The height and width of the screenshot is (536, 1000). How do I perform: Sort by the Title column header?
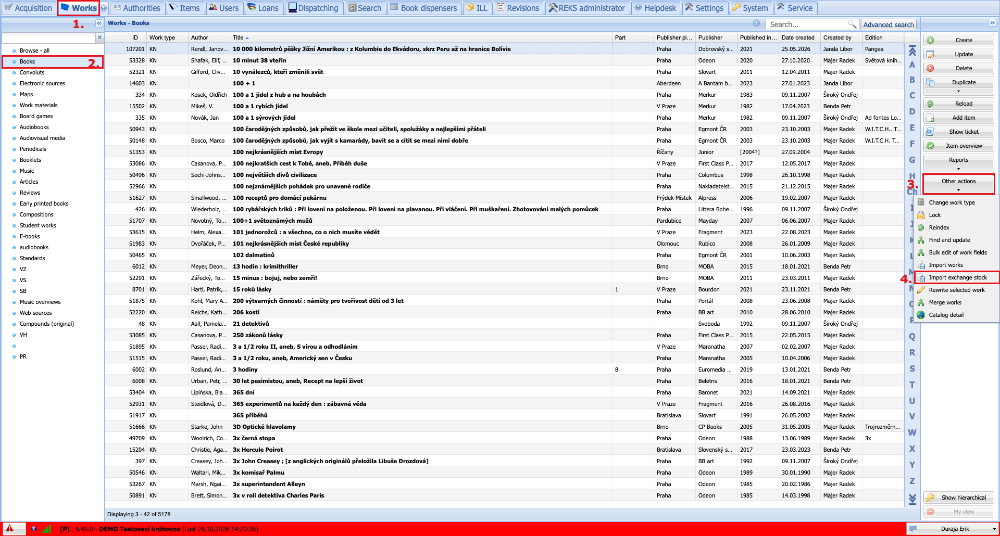click(x=421, y=38)
